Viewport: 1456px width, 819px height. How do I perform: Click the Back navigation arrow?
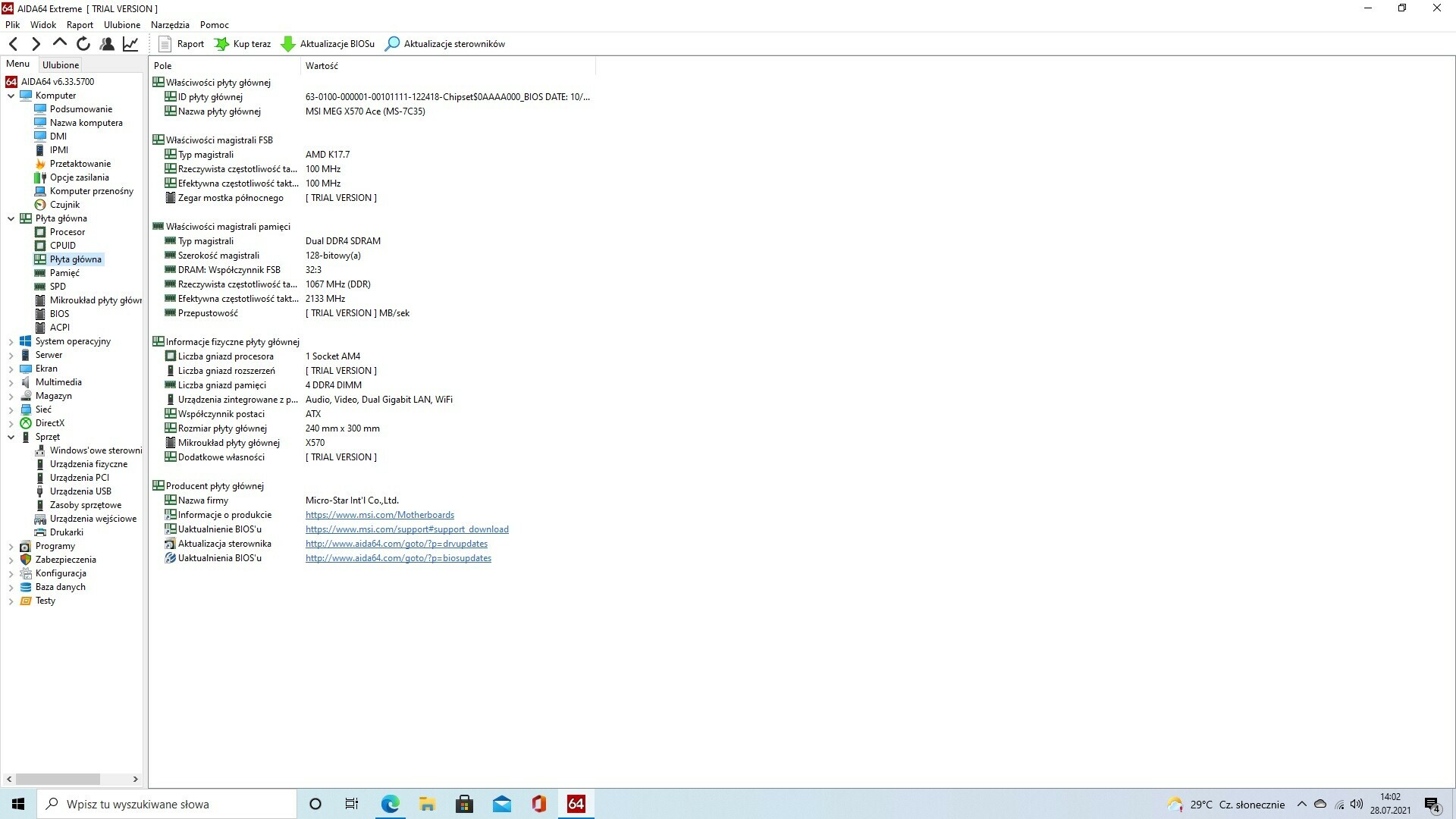13,44
